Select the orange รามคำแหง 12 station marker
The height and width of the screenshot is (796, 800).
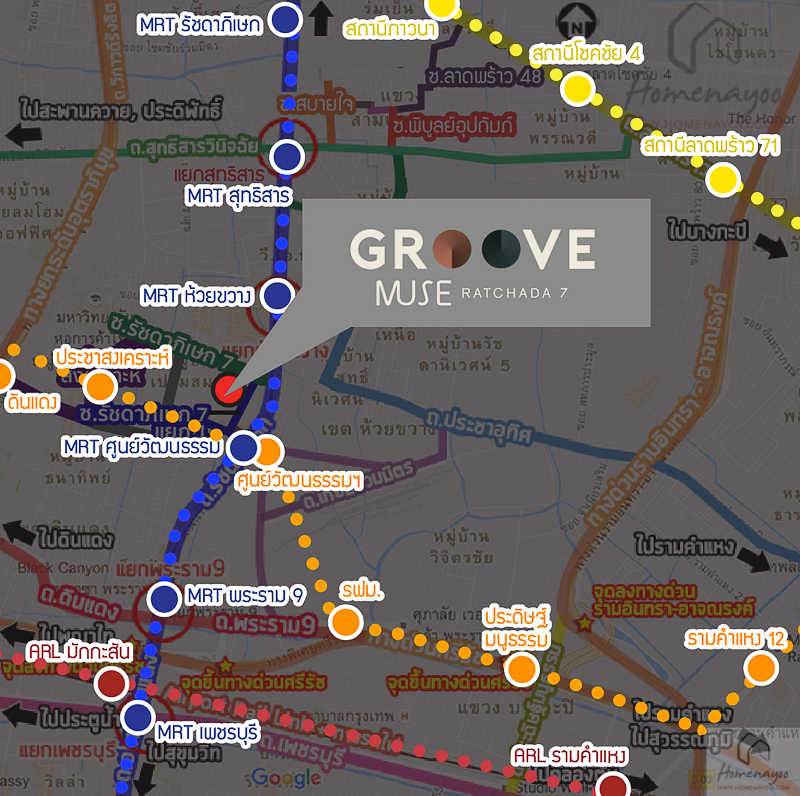pos(762,667)
